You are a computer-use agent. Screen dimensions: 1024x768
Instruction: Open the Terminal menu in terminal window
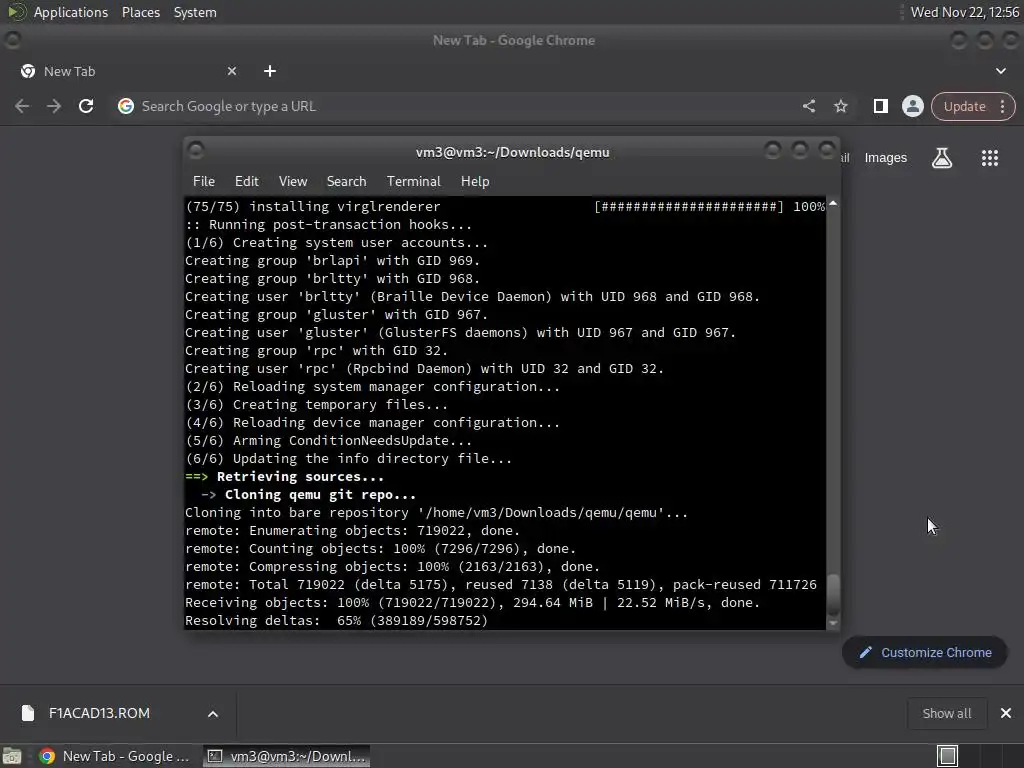(413, 182)
